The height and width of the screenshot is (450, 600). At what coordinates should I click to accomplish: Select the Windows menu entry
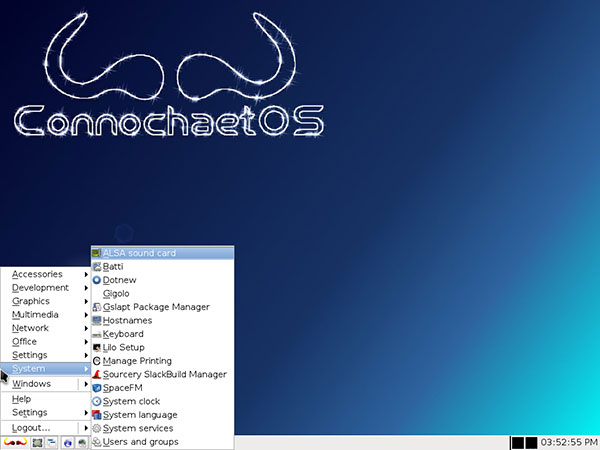tap(39, 383)
